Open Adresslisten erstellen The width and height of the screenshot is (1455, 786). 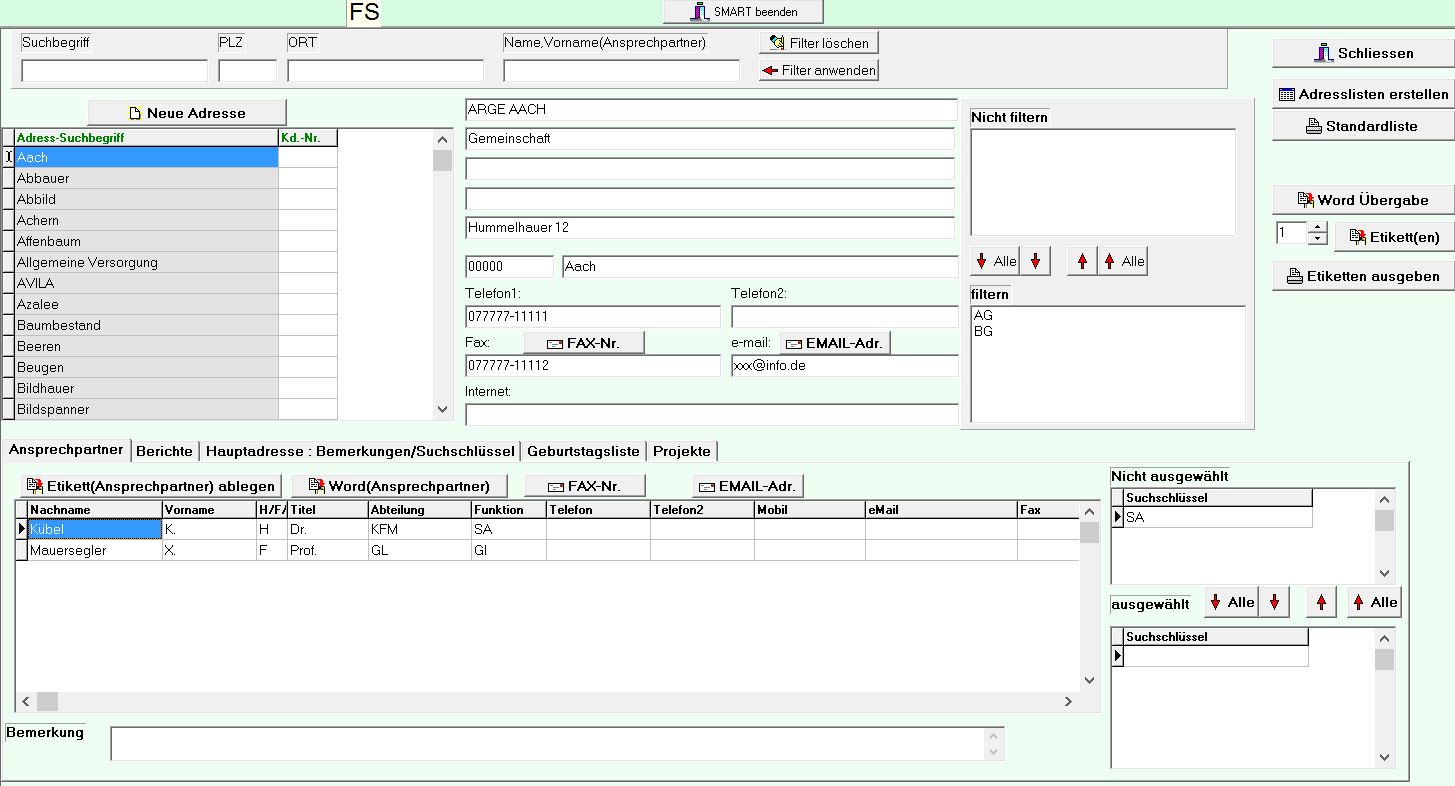point(1363,94)
